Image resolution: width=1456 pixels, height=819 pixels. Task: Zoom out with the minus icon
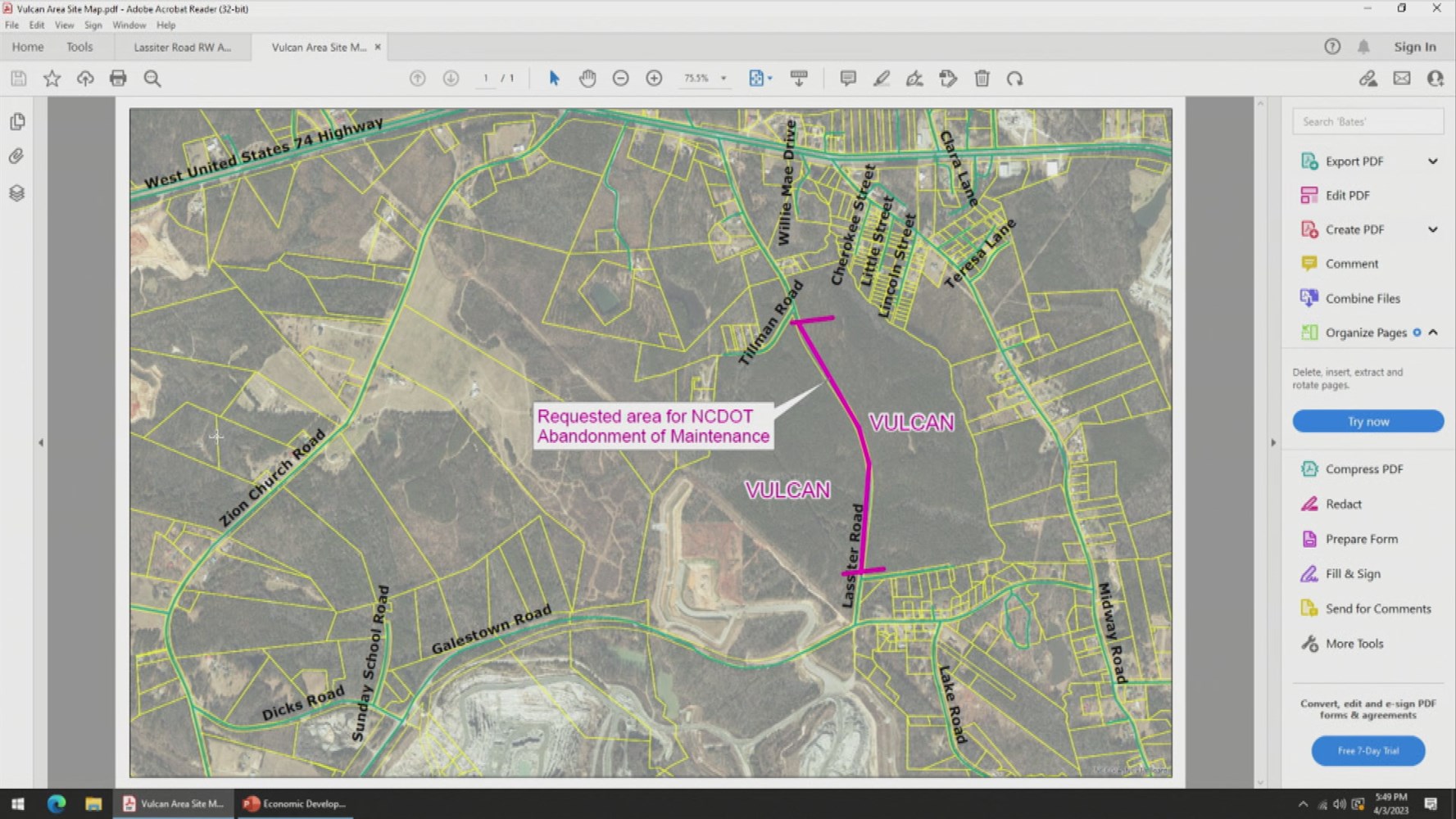pyautogui.click(x=620, y=79)
